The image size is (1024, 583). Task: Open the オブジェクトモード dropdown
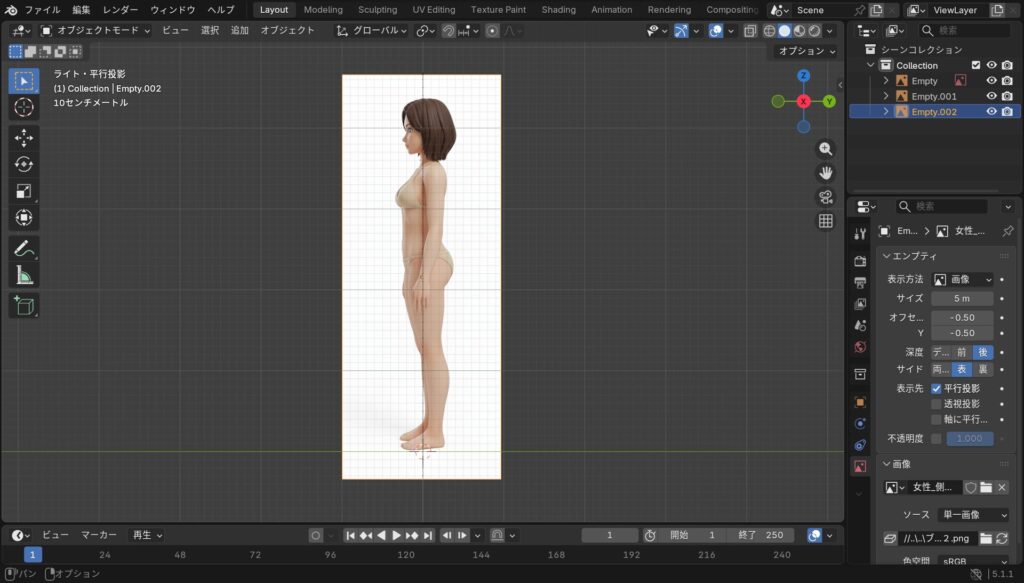[95, 30]
